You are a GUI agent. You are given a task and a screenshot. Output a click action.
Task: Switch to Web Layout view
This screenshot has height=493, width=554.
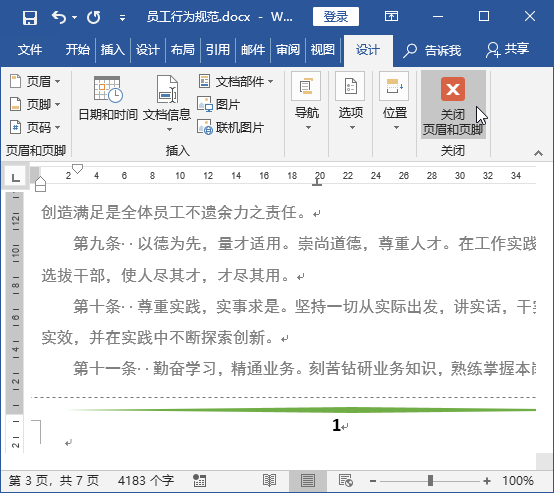click(345, 481)
